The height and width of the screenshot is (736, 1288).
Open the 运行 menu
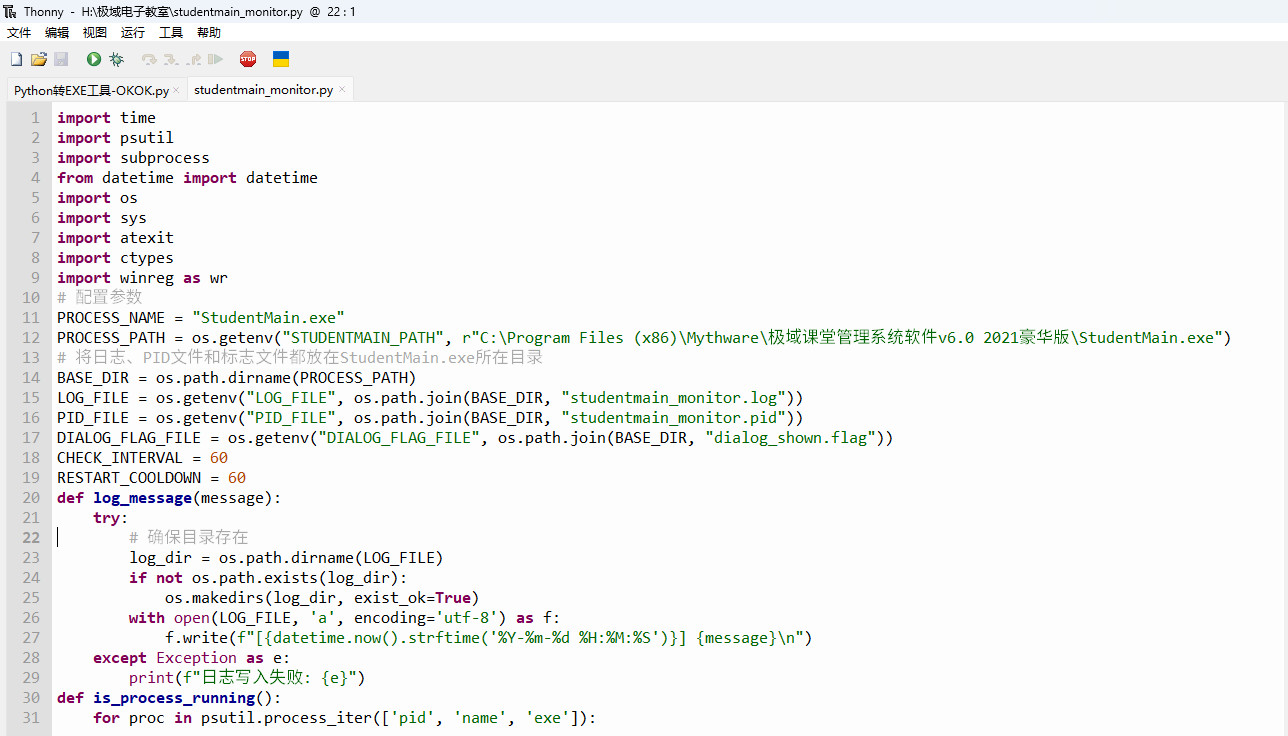click(x=133, y=33)
